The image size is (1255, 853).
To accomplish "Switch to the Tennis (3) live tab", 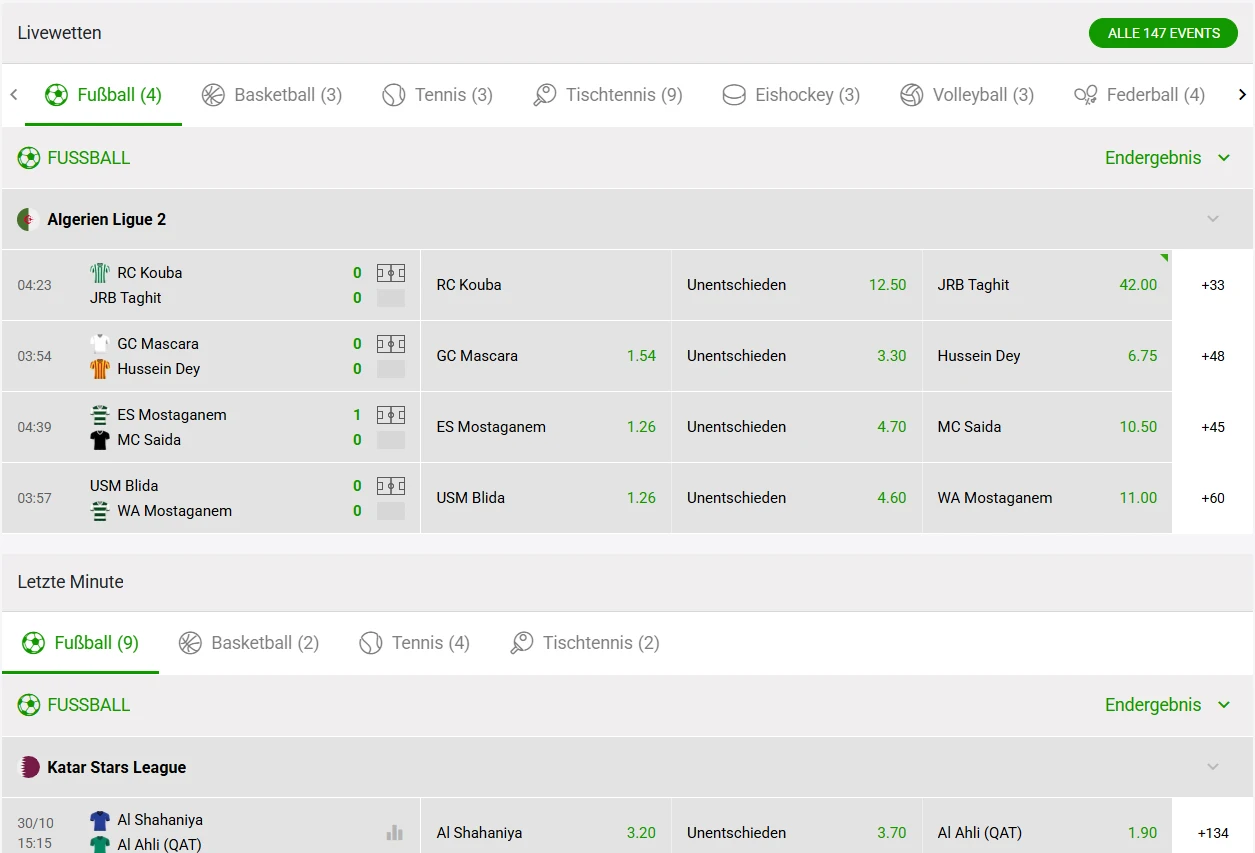I will click(437, 95).
